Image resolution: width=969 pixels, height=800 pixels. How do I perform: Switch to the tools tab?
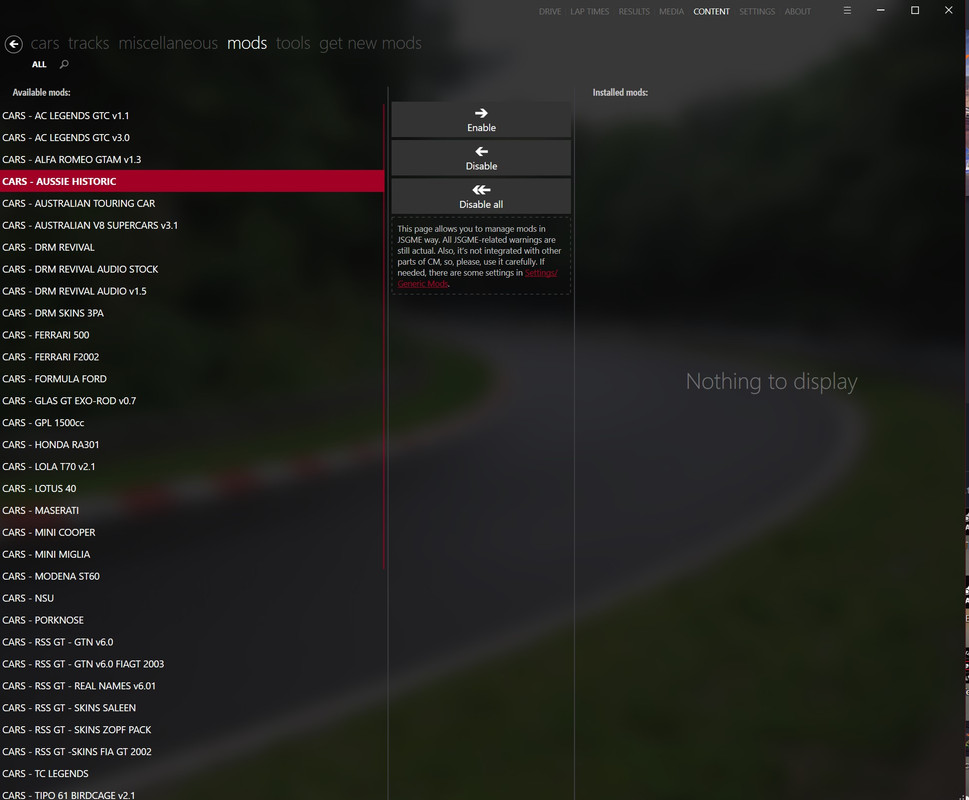tap(293, 43)
